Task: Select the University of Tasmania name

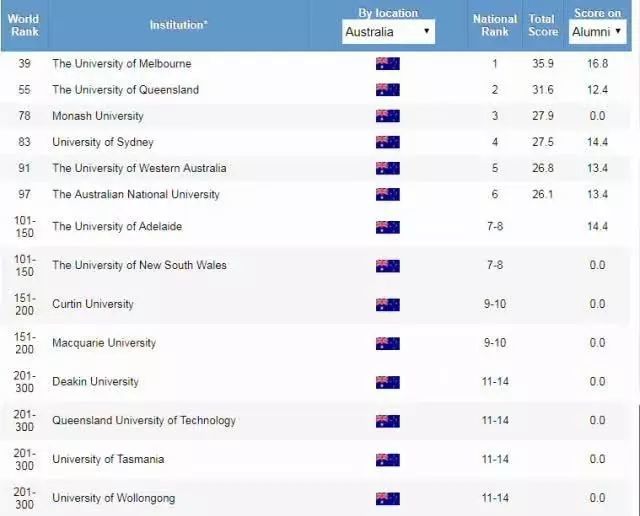Action: pyautogui.click(x=108, y=459)
